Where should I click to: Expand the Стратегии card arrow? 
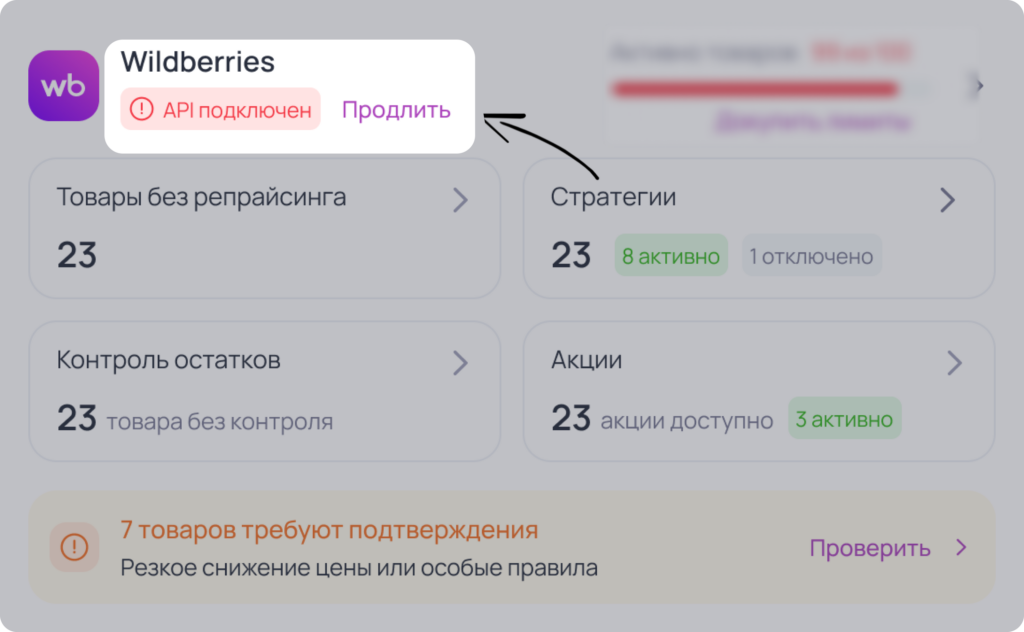948,200
